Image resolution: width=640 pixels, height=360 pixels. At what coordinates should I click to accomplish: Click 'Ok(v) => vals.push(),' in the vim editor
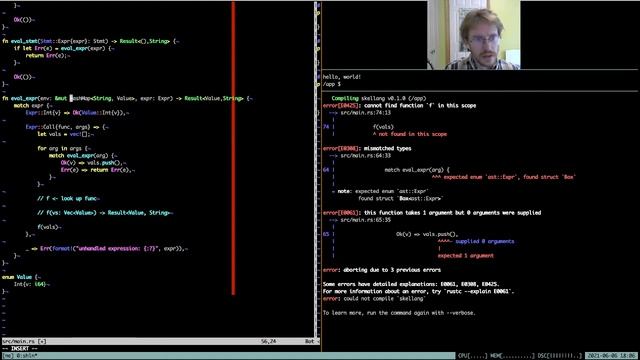coord(93,163)
